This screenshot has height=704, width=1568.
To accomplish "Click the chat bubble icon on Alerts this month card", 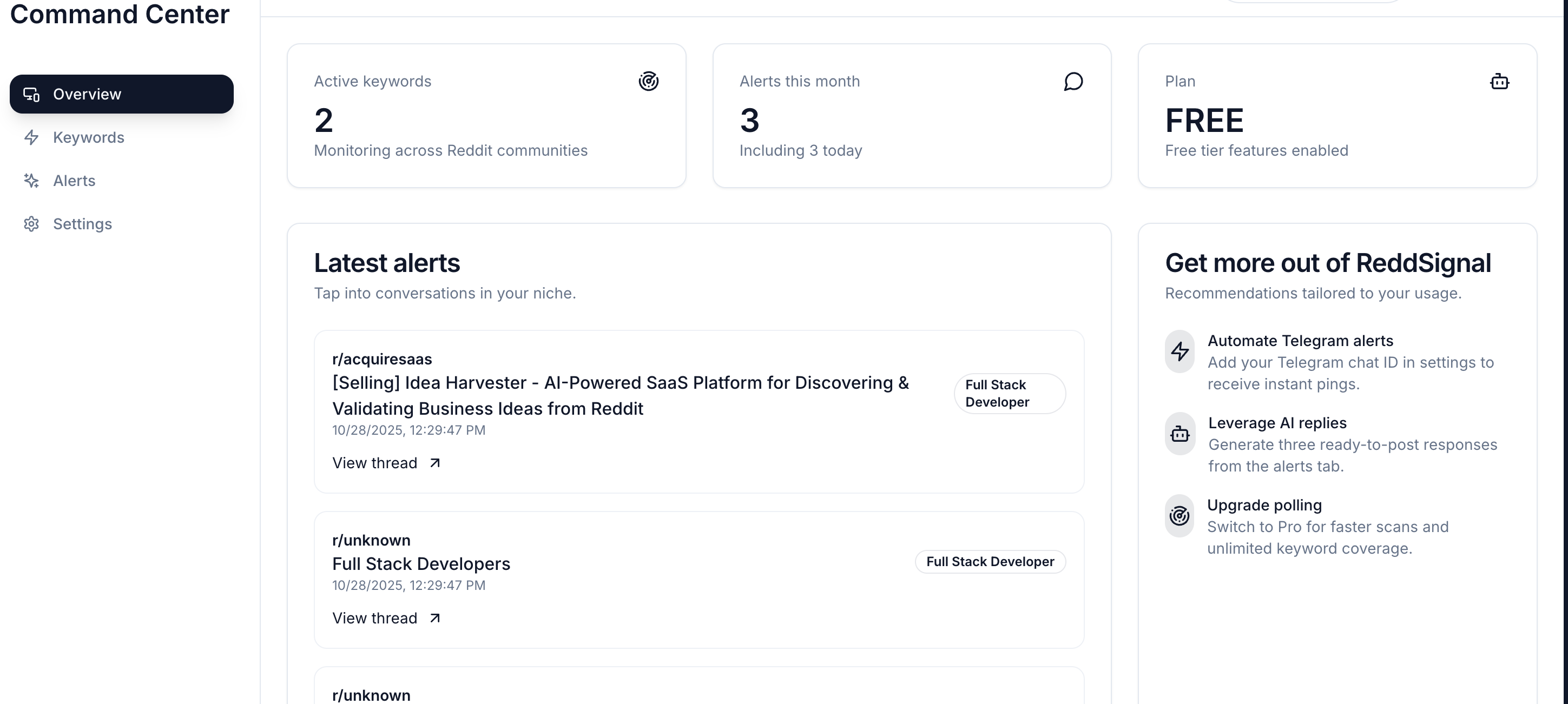I will click(1073, 81).
